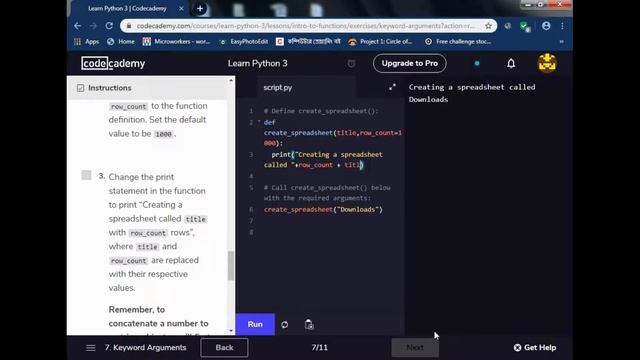Click the Next button
This screenshot has height=360, width=640.
click(415, 347)
